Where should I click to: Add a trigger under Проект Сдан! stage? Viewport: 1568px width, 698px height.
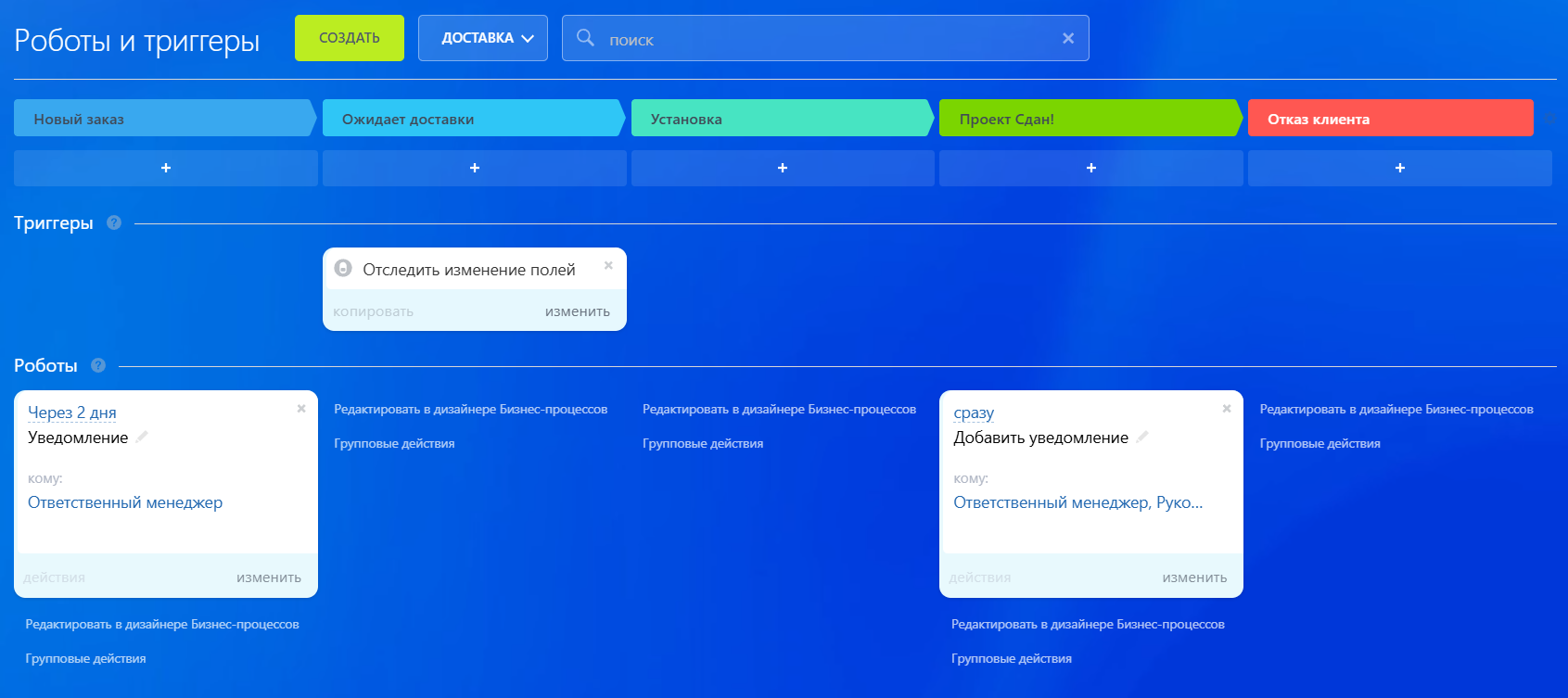[x=1091, y=168]
